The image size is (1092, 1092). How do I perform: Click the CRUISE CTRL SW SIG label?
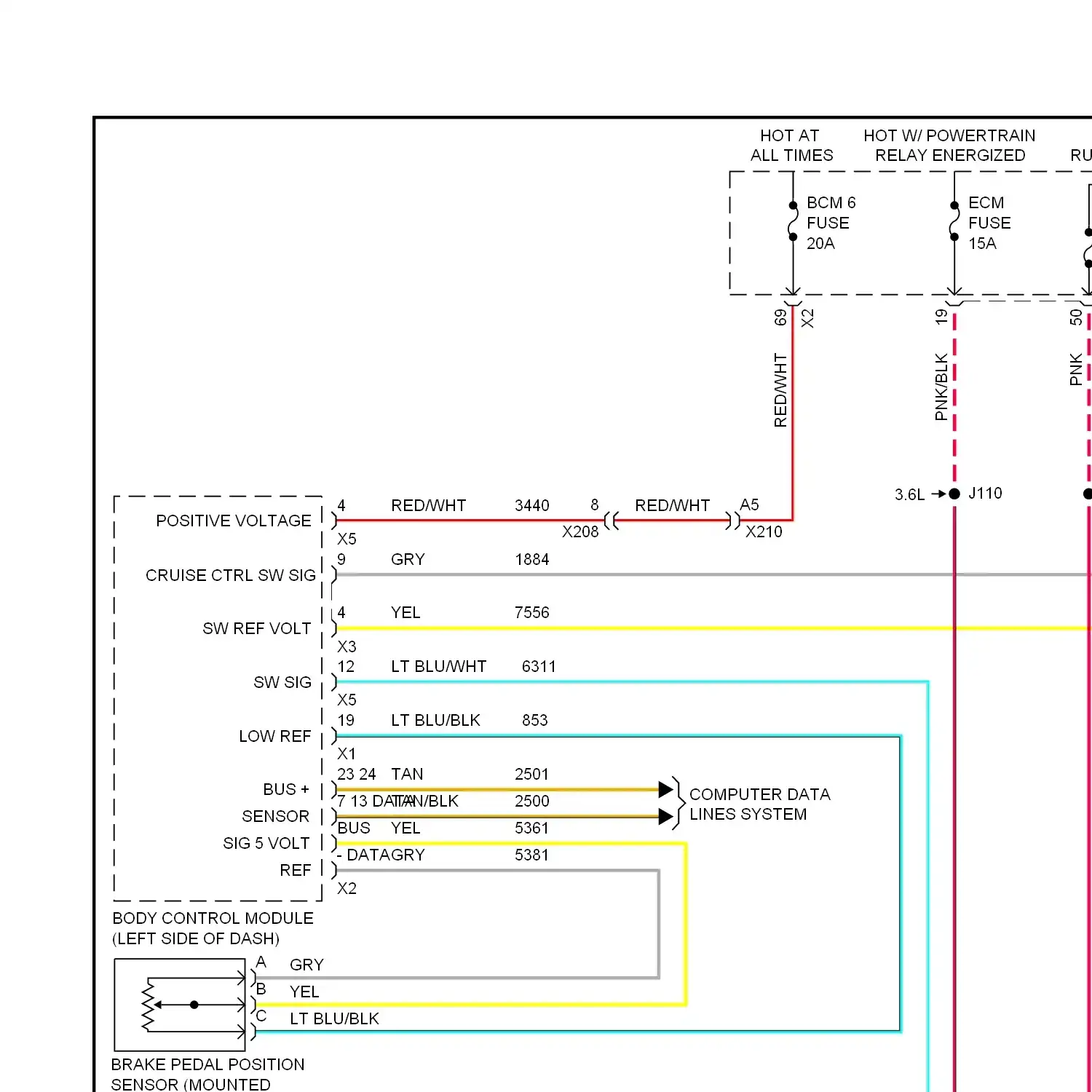(x=231, y=575)
